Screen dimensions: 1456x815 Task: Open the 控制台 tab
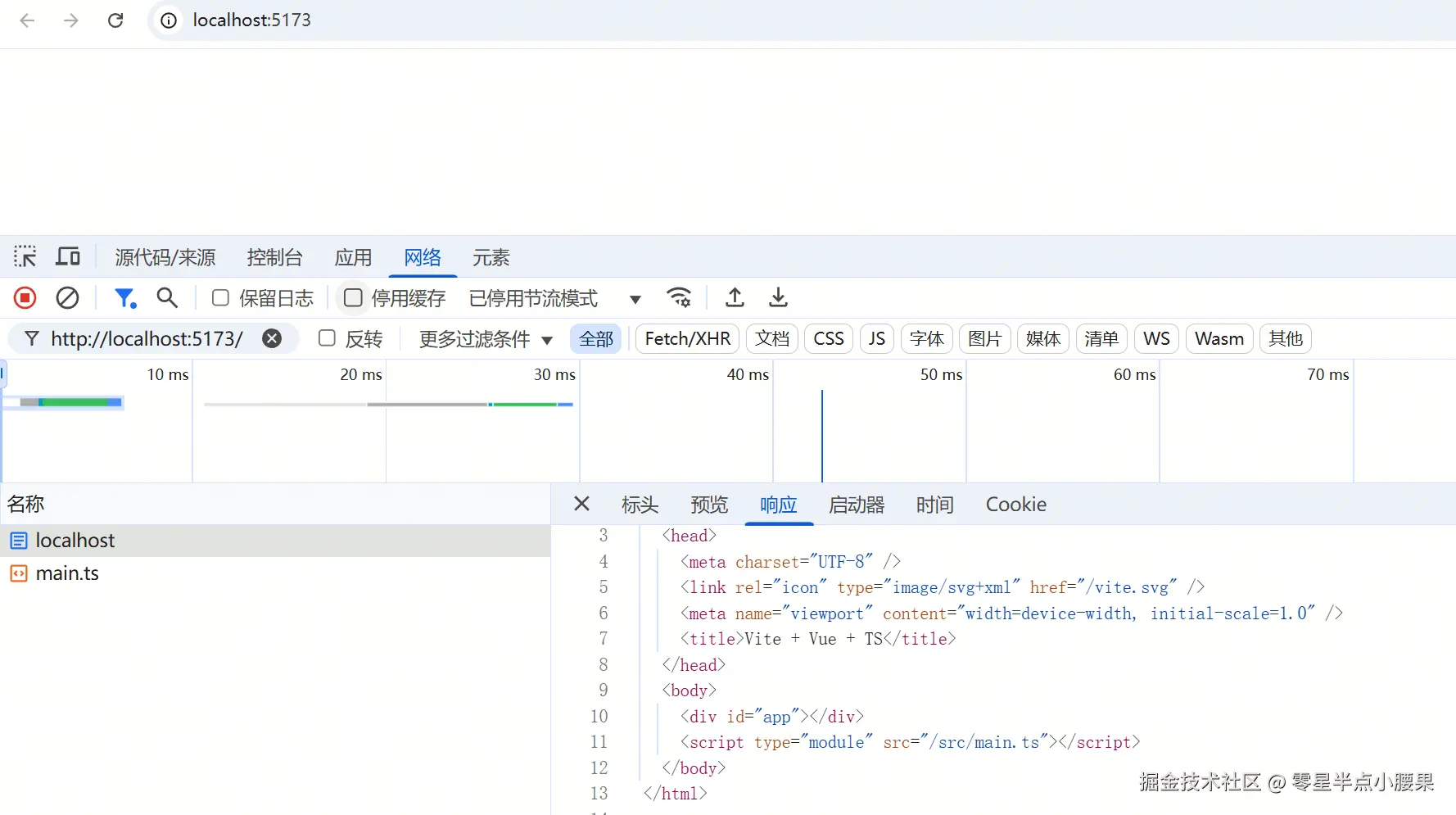pyautogui.click(x=275, y=258)
